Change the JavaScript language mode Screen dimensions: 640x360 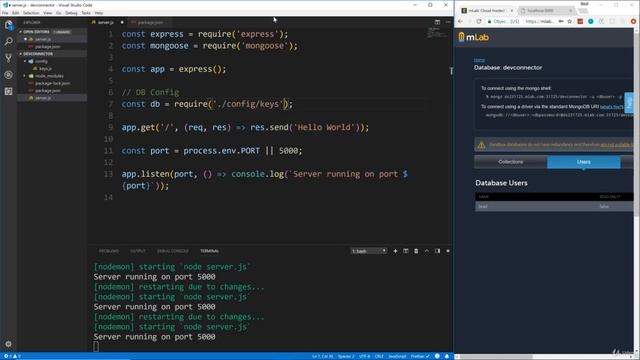(x=397, y=356)
